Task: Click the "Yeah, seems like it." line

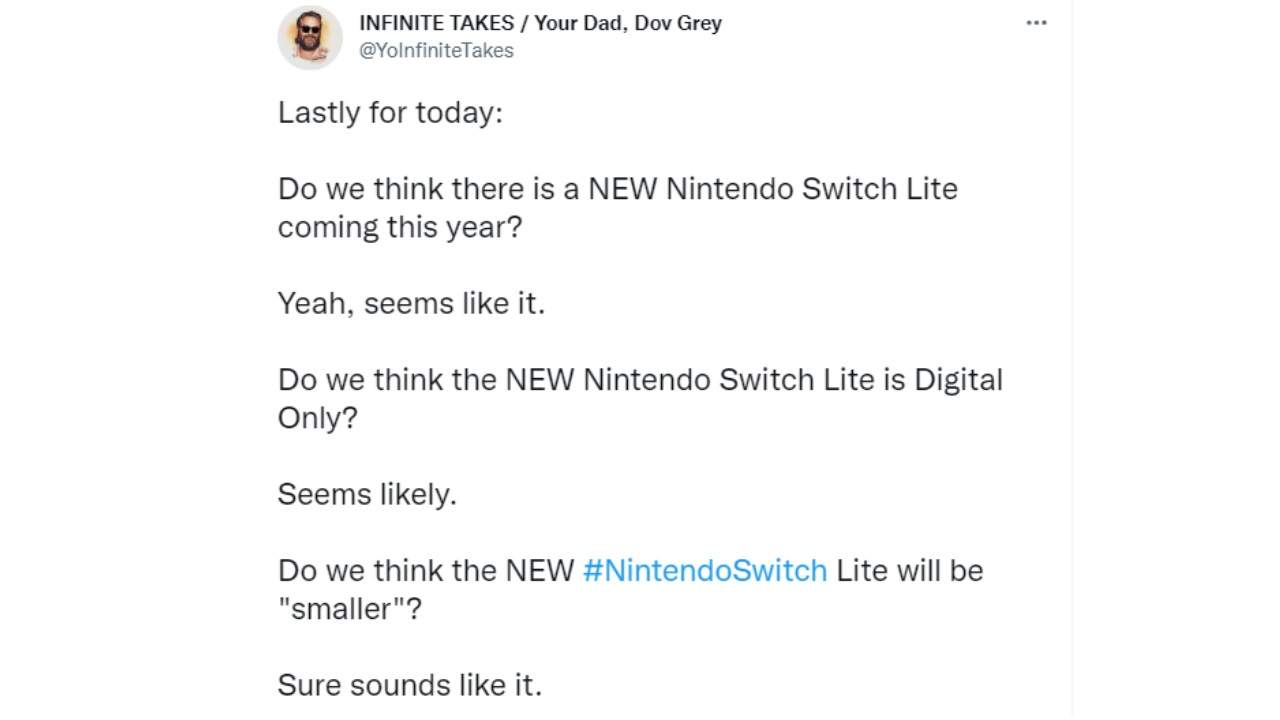Action: pyautogui.click(x=411, y=303)
